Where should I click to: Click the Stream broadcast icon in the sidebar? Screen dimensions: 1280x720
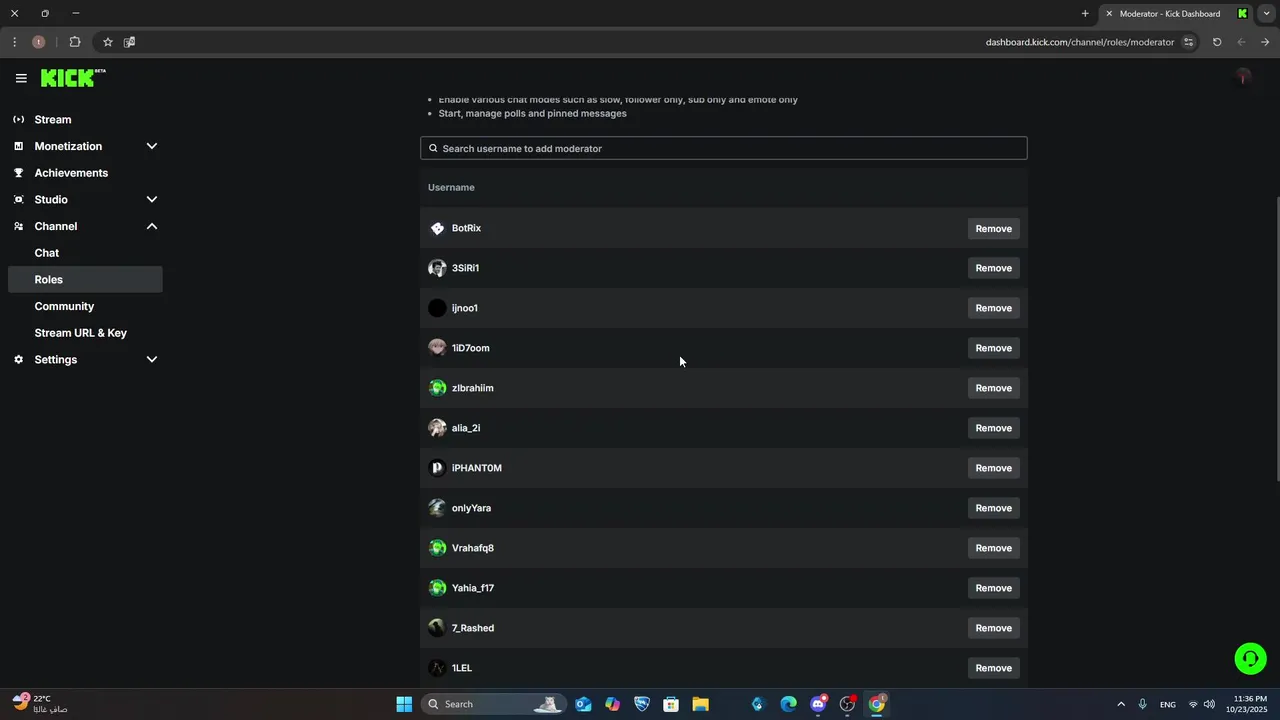click(18, 119)
